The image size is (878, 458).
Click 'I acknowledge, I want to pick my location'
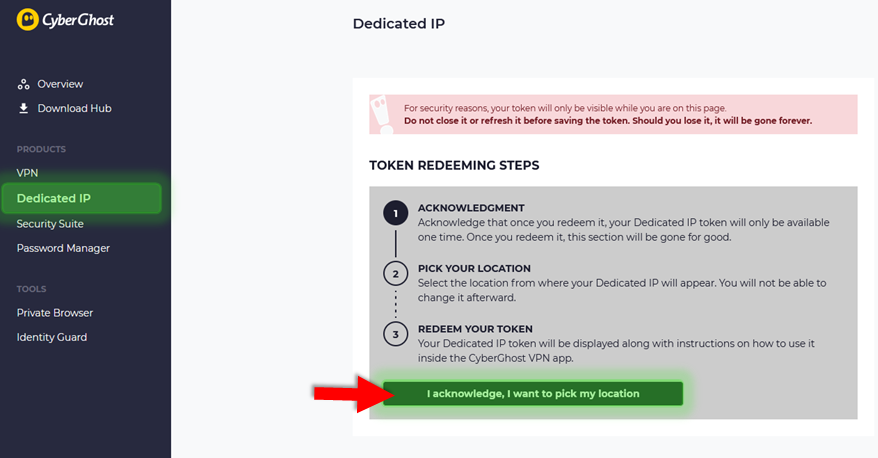(x=533, y=394)
